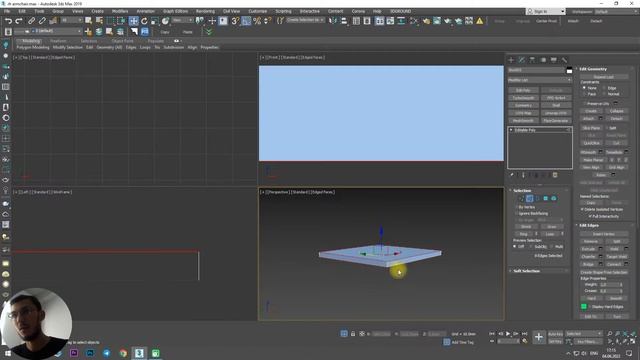
Task: Click the Chamfer button in Edit Edges
Action: click(x=588, y=256)
